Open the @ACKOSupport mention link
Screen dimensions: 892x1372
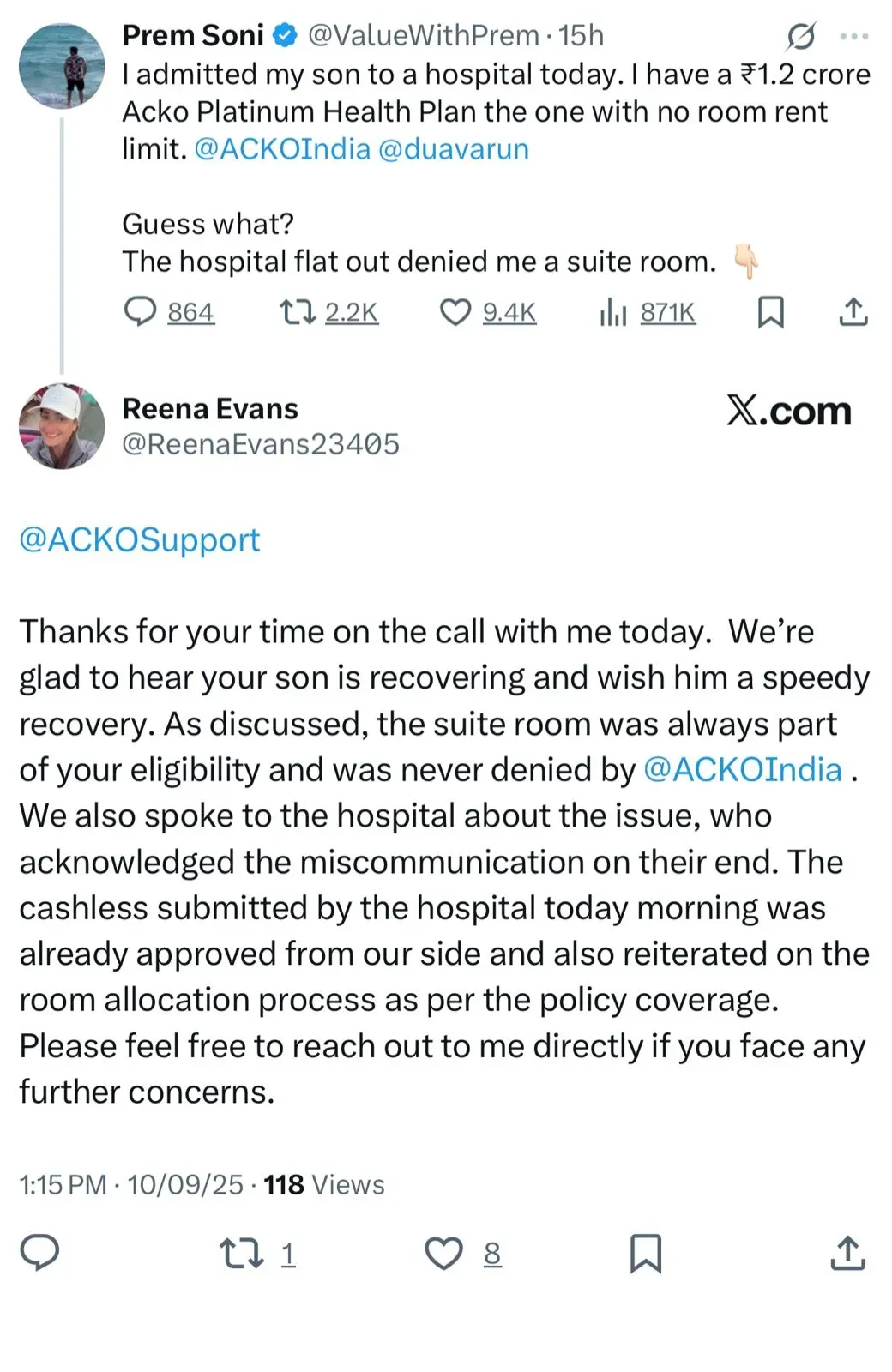(x=139, y=539)
